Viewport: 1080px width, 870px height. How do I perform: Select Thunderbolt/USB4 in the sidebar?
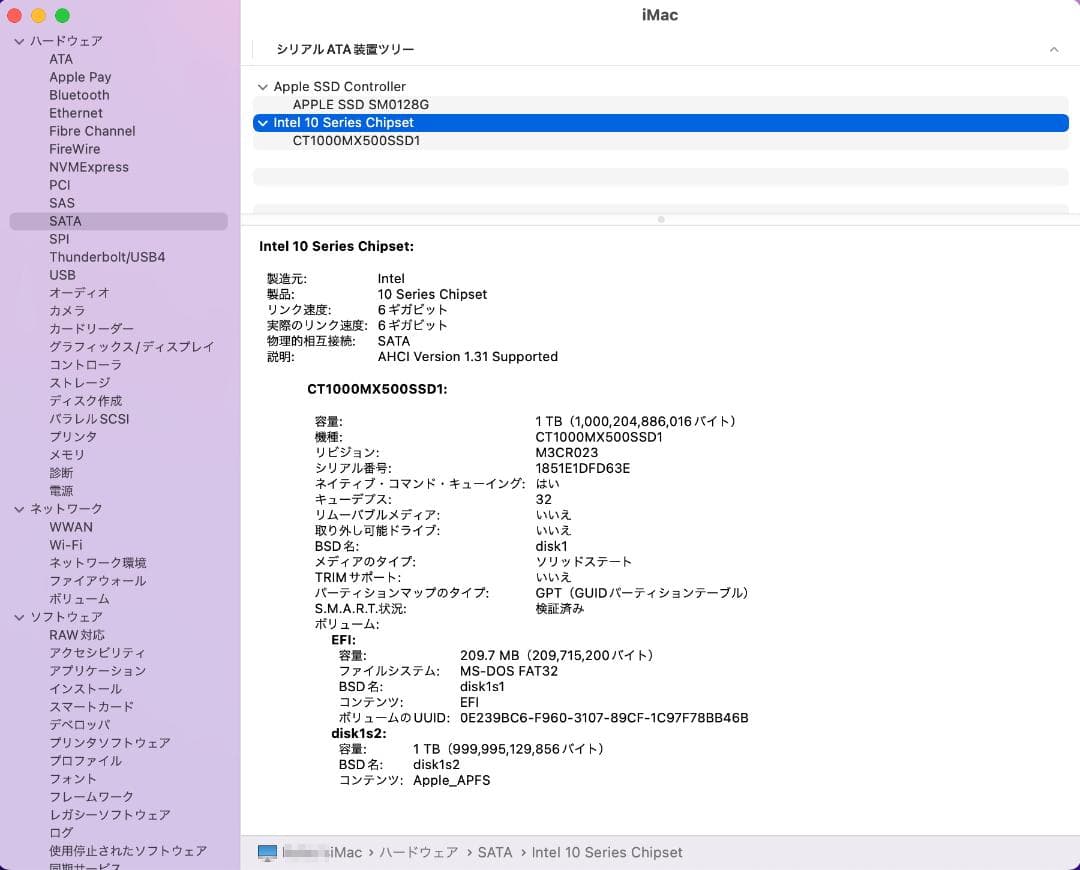pyautogui.click(x=107, y=257)
